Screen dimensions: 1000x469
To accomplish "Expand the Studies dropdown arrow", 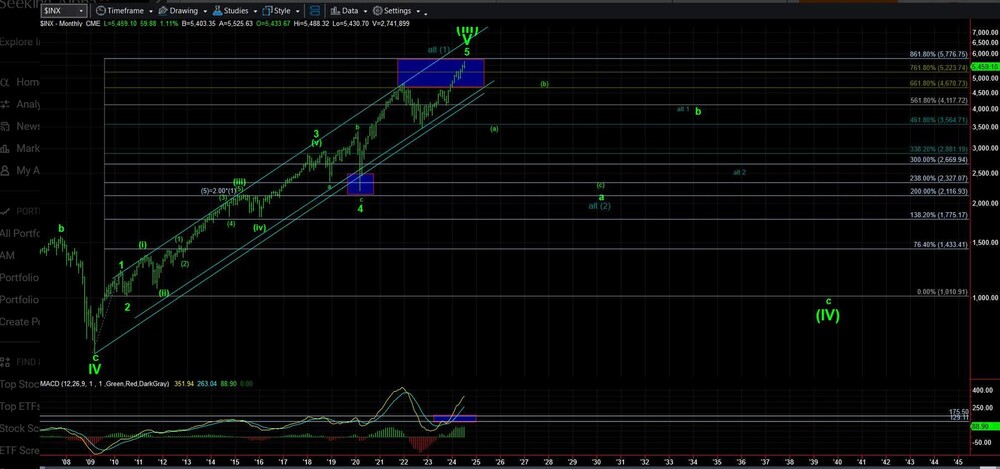I will (x=255, y=11).
